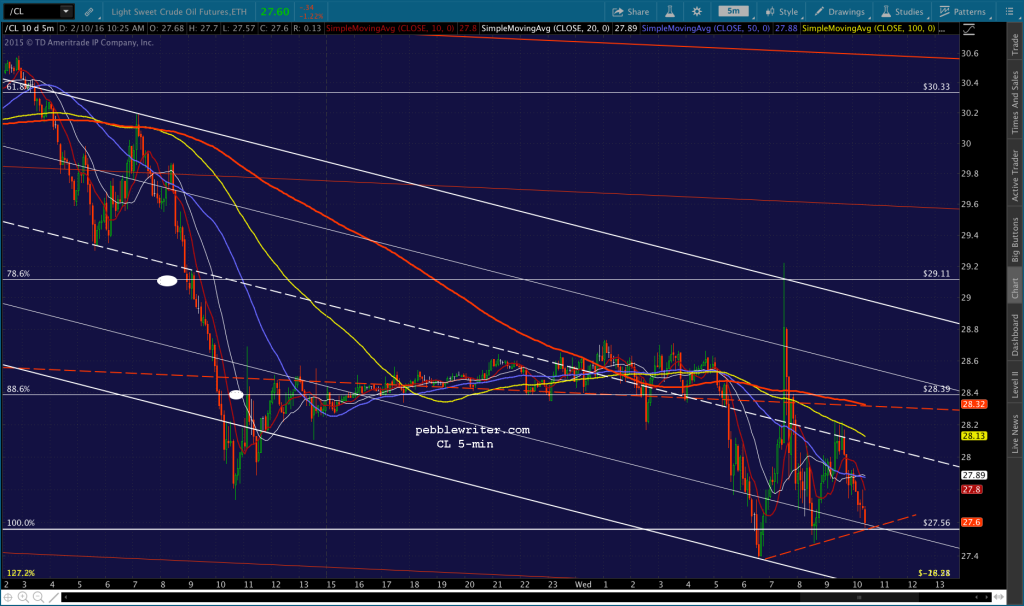The image size is (1024, 606).
Task: Click the zoom out magnifier icon
Action: [x=38, y=597]
